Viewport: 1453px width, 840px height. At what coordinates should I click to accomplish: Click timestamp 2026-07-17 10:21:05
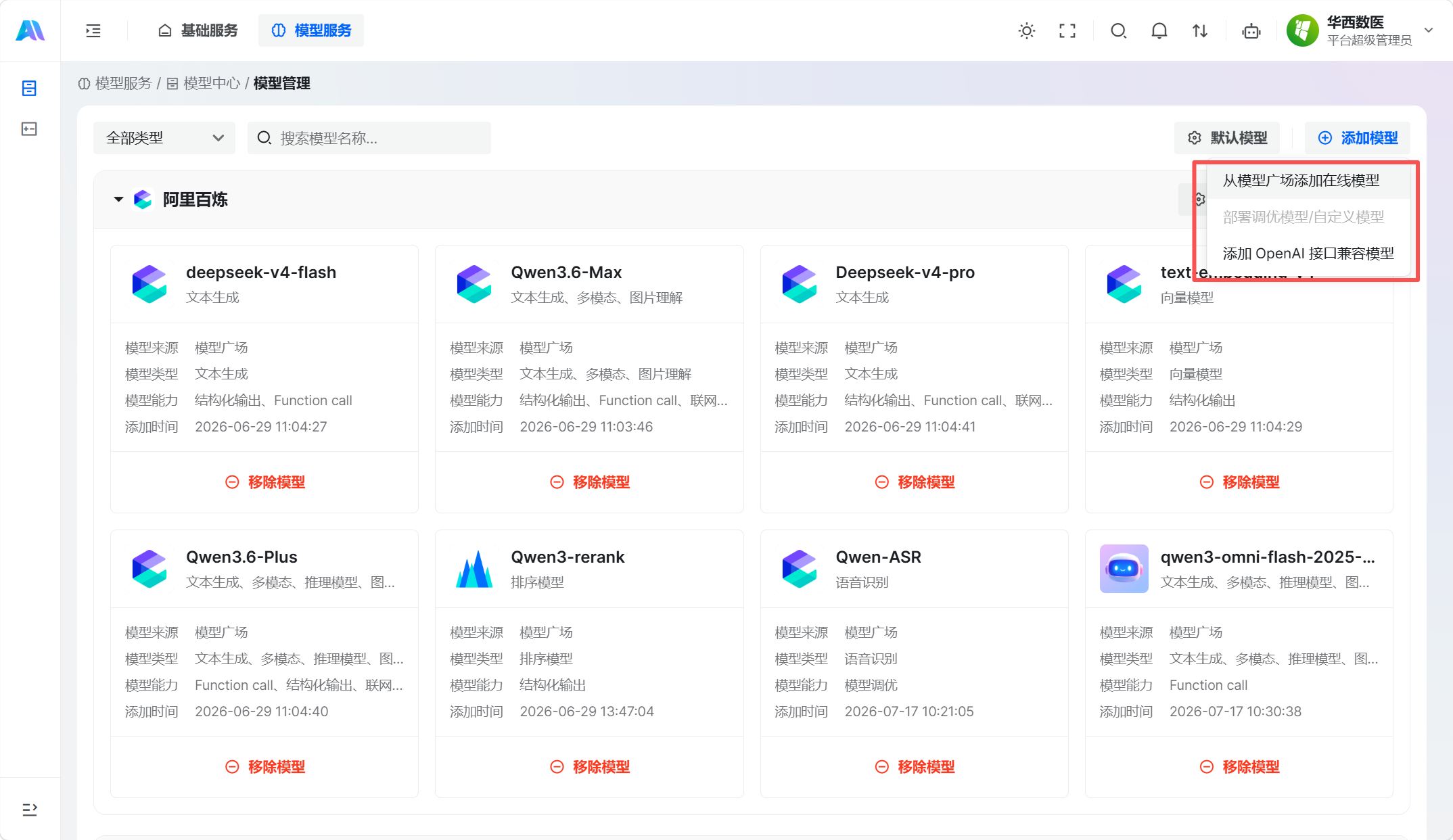click(909, 711)
